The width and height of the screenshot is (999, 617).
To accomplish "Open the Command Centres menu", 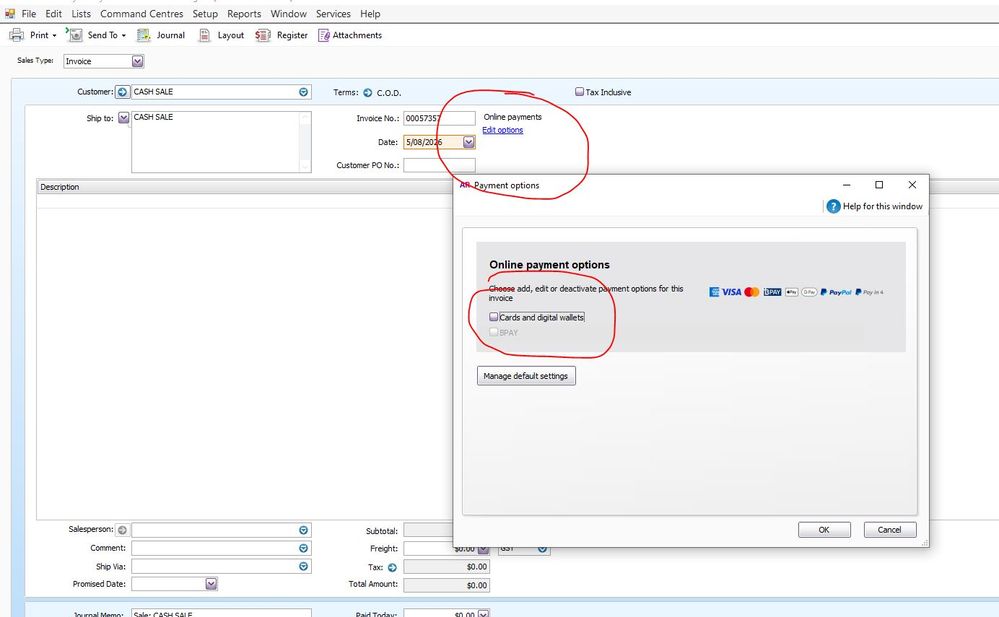I will click(x=141, y=13).
